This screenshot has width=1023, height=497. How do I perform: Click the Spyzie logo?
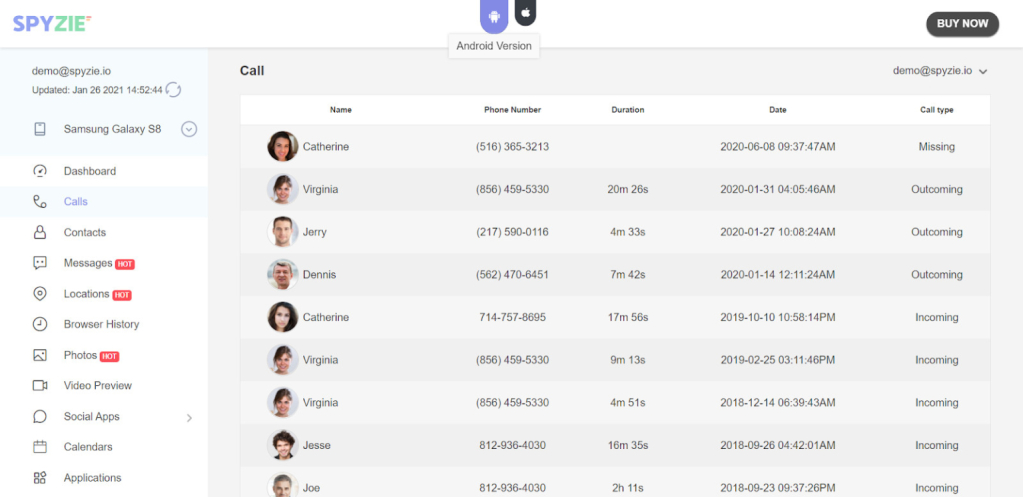(x=52, y=23)
